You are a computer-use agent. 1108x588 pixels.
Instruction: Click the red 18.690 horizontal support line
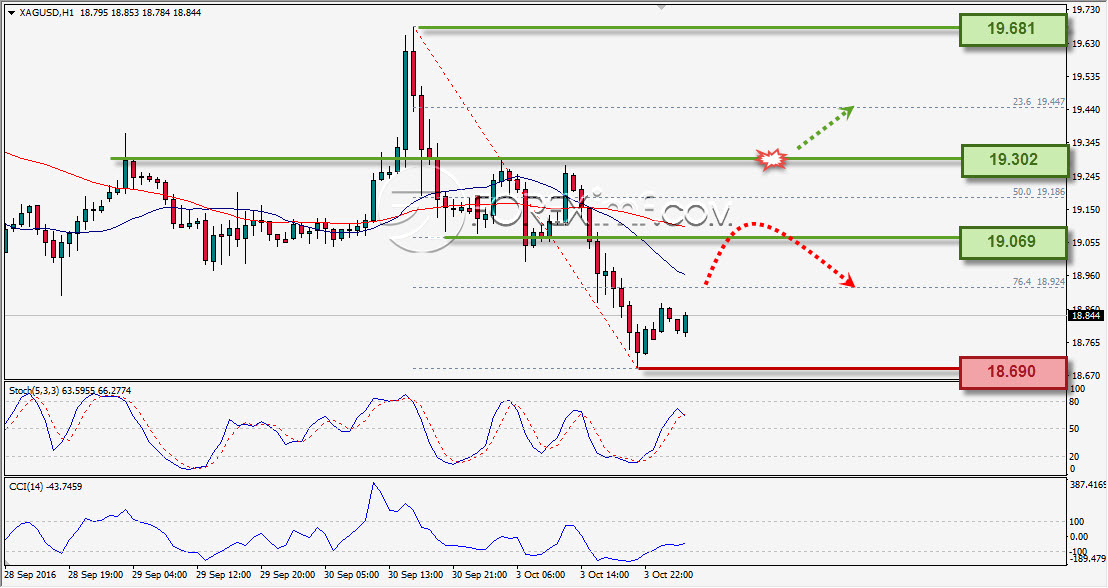coord(798,368)
